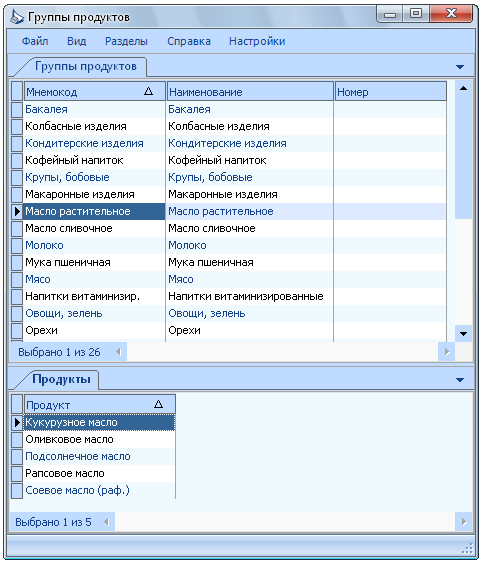This screenshot has height=563, width=482.
Task: Tick the row selector box for Бакалея
Action: pos(17,109)
